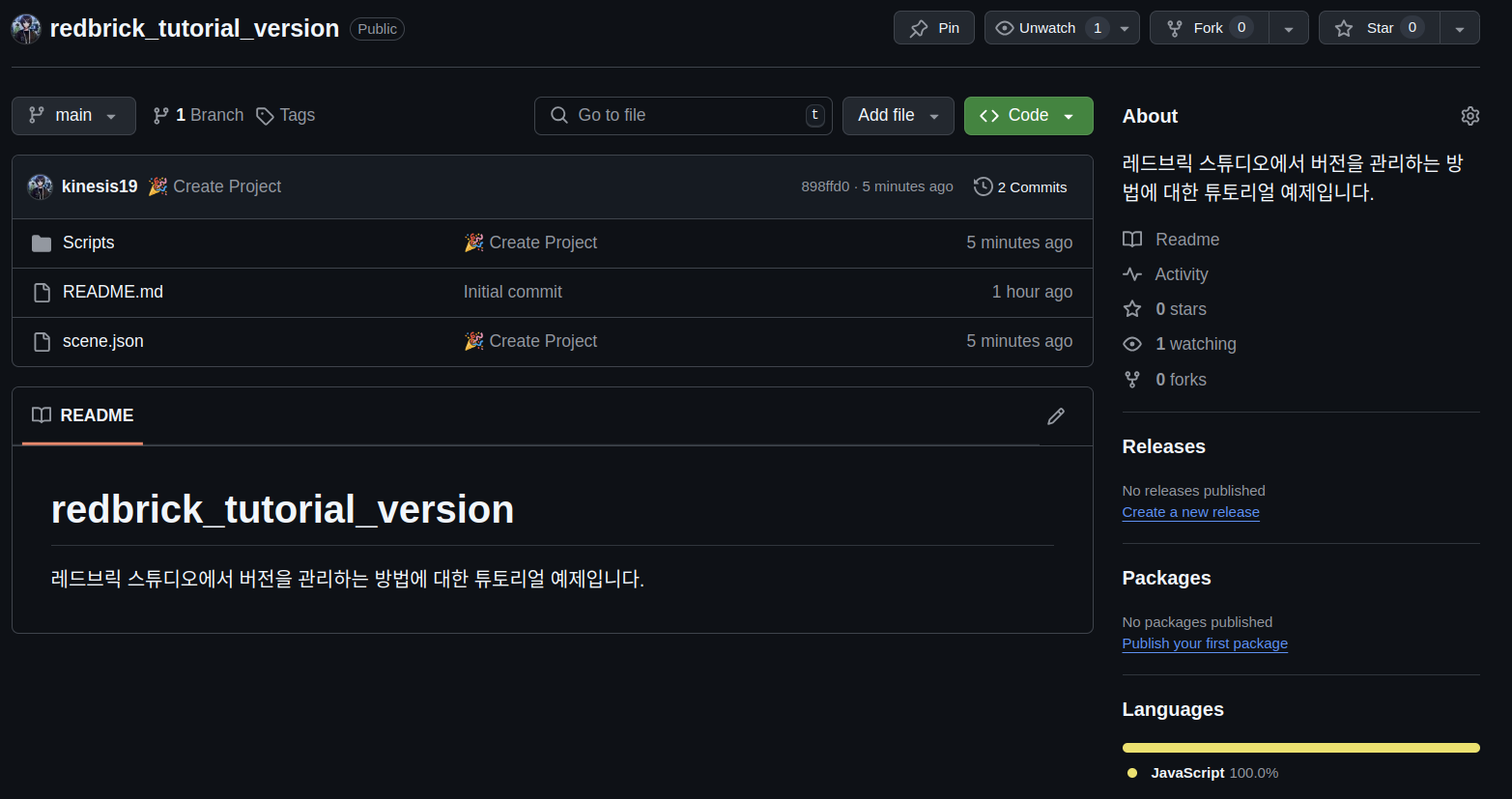Viewport: 1512px width, 799px height.
Task: Click the scene.json file icon
Action: click(x=42, y=342)
